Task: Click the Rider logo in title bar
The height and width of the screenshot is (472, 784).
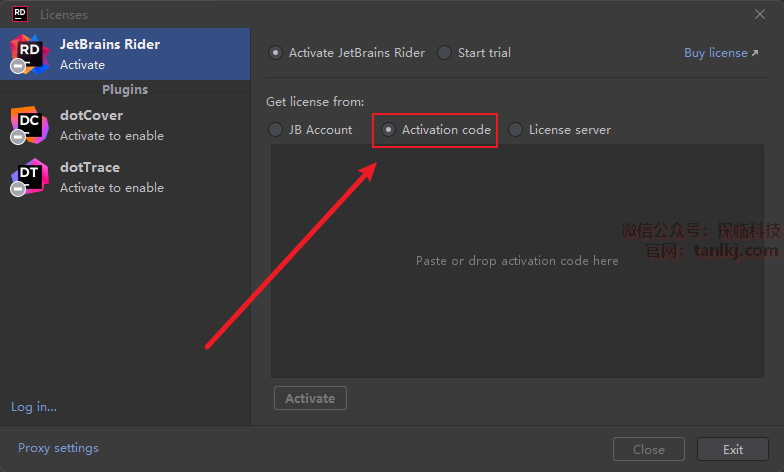Action: click(19, 14)
